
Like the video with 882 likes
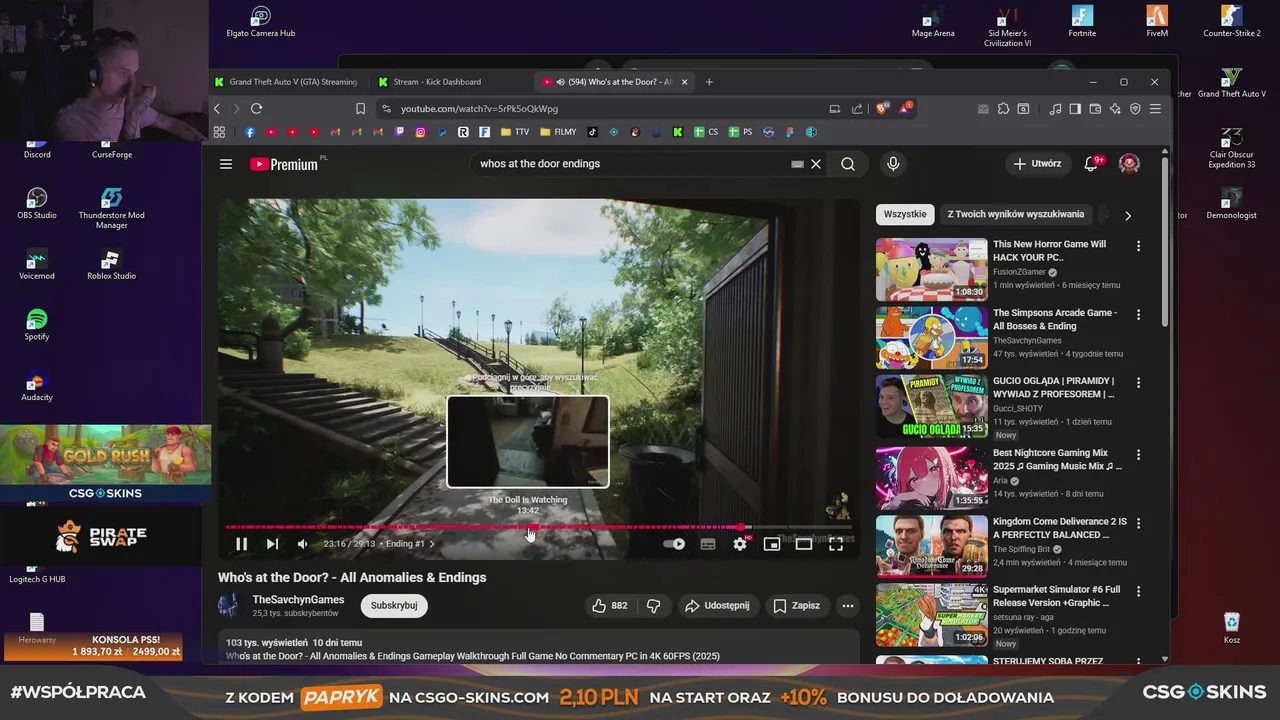point(610,605)
